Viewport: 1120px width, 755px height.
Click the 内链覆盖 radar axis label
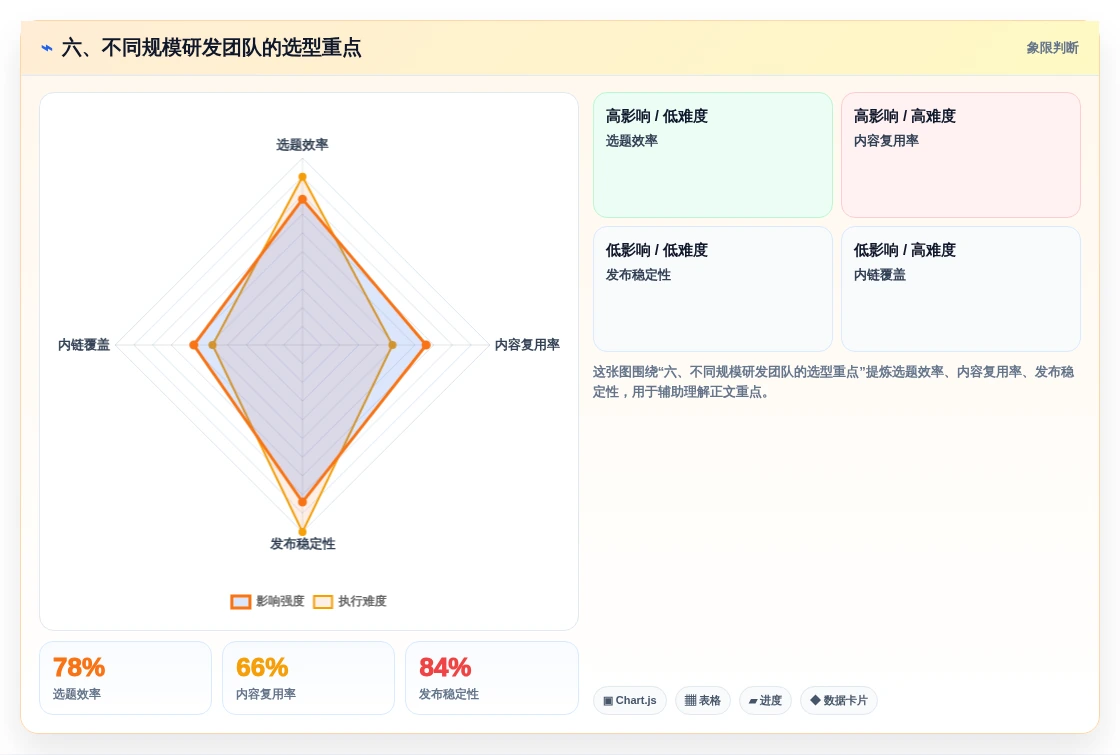(84, 345)
